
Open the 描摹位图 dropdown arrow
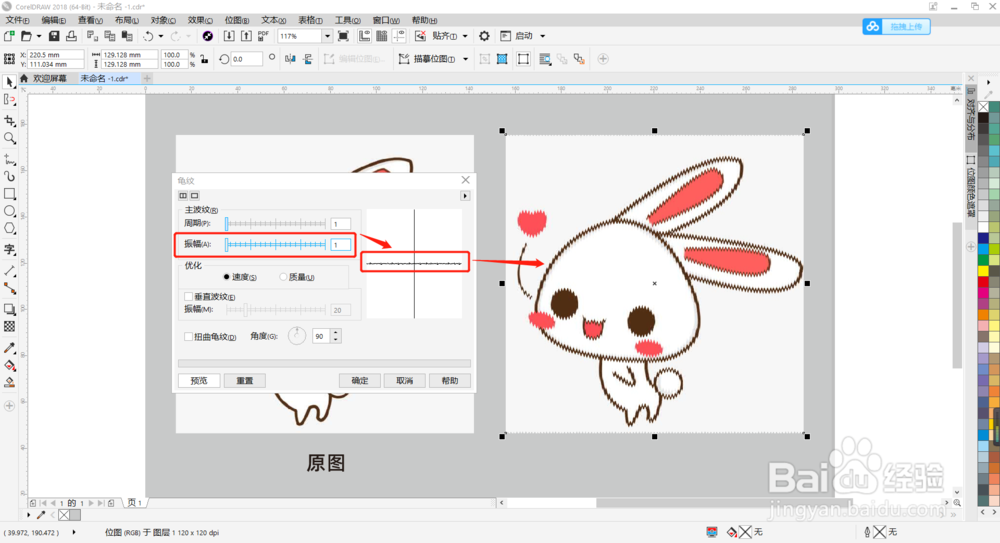466,59
